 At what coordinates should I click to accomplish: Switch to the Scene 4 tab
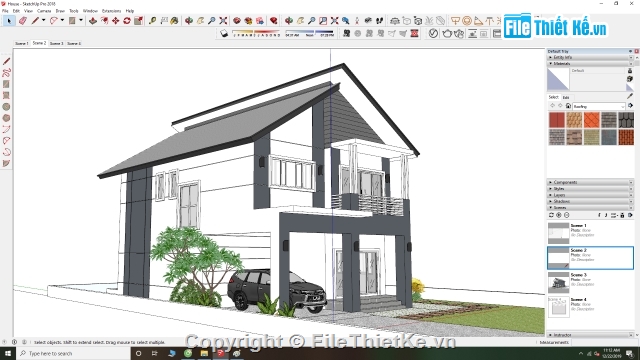coord(74,43)
